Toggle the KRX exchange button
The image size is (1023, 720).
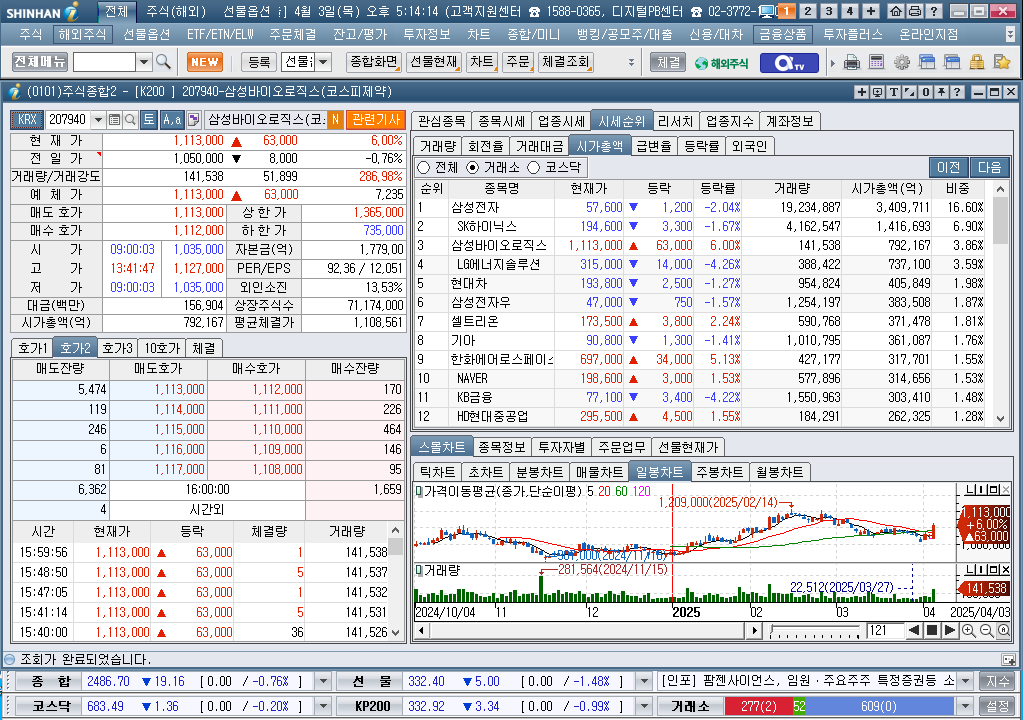click(x=27, y=119)
